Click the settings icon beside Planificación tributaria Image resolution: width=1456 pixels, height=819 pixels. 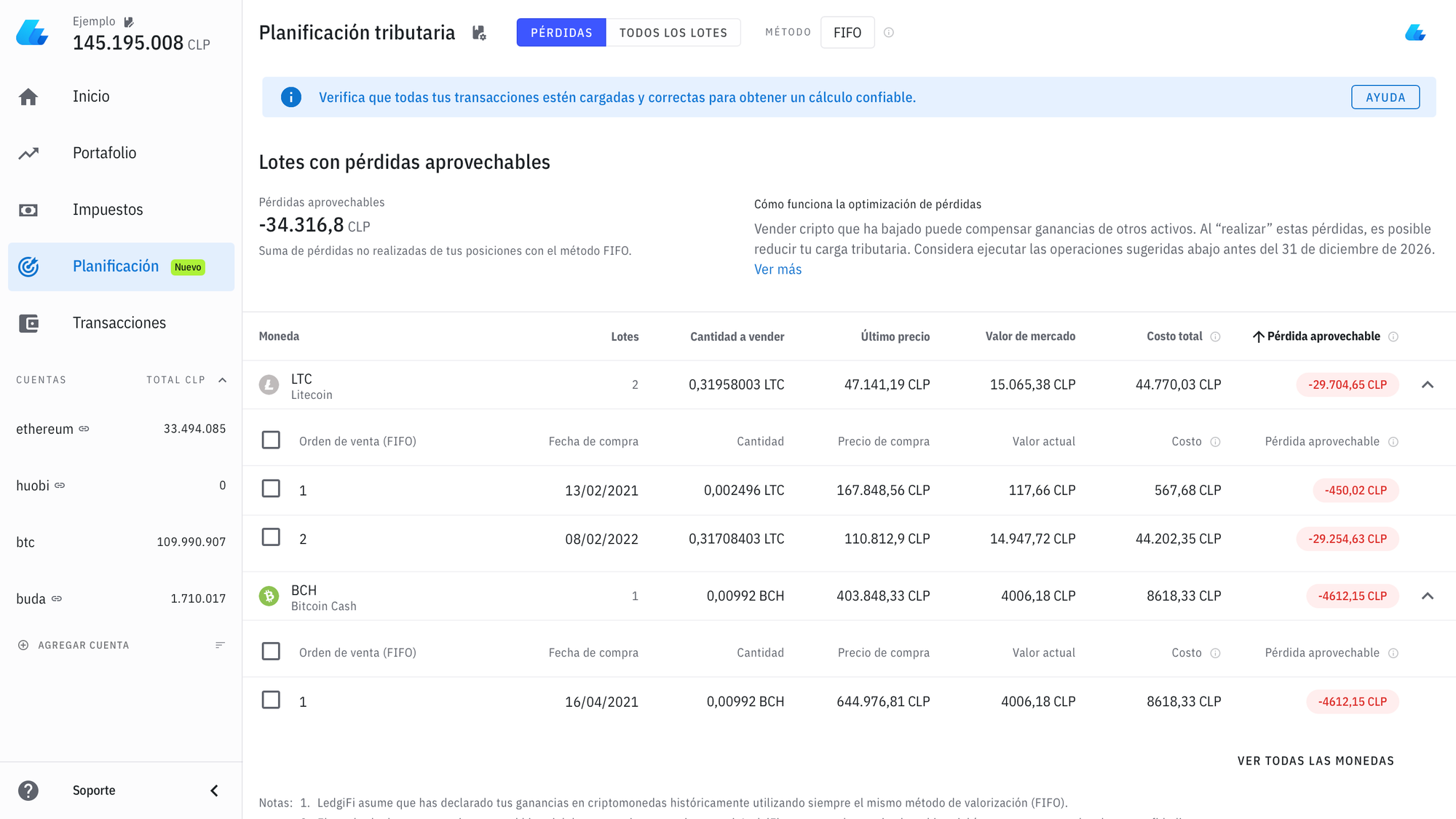479,33
